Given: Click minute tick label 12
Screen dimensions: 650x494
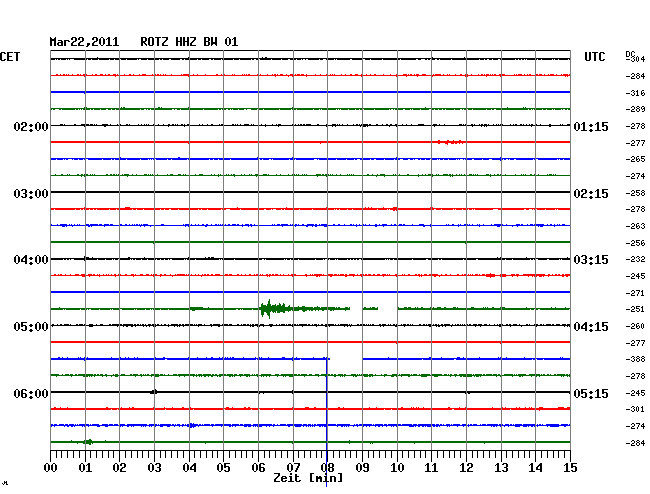Looking at the screenshot, I should coord(466,468).
